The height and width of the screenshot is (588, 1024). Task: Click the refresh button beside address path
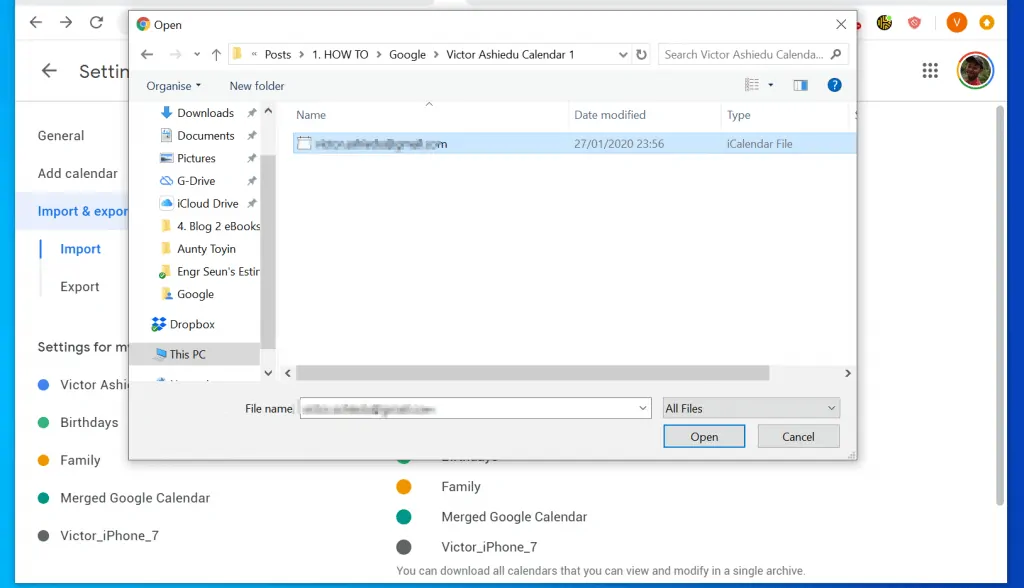pyautogui.click(x=641, y=55)
